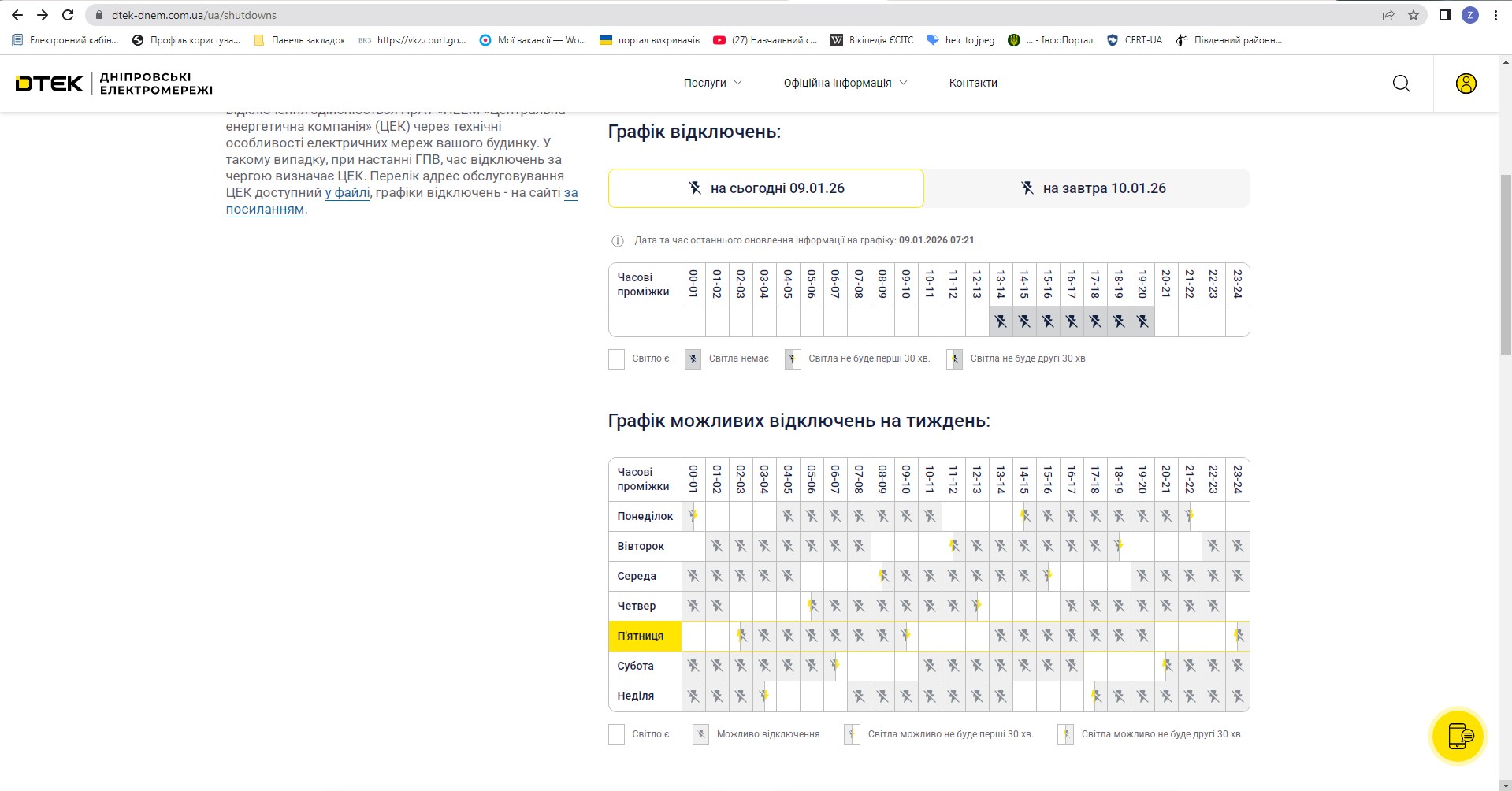Expand the Послуги dropdown menu
This screenshot has height=791, width=1512.
[x=712, y=83]
